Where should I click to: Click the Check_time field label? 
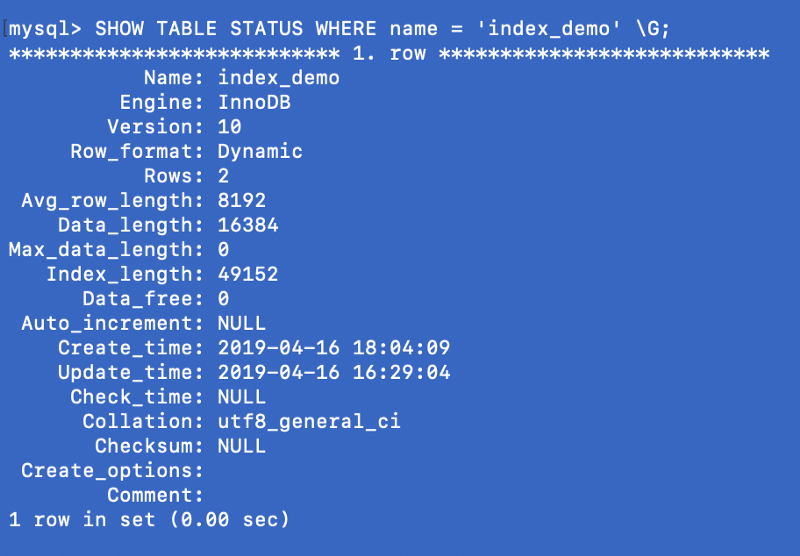(138, 397)
